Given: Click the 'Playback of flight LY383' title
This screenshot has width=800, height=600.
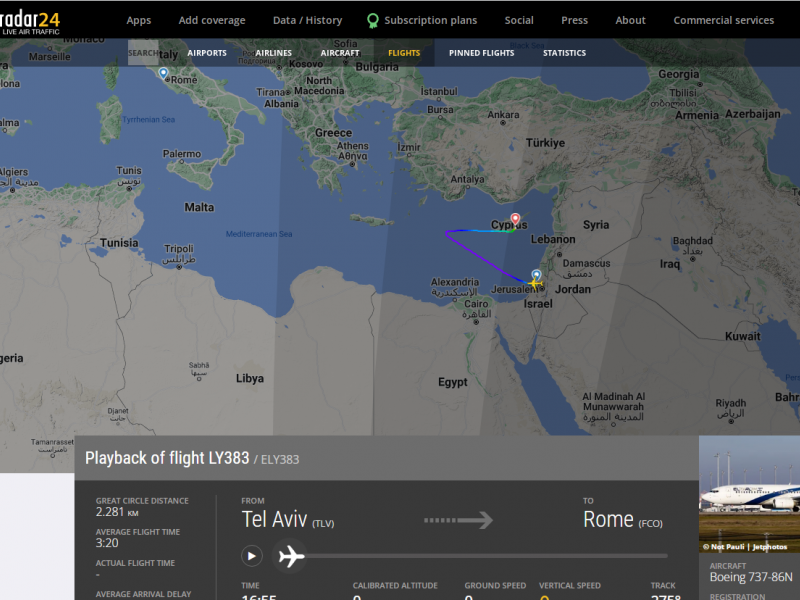Looking at the screenshot, I should pos(167,458).
